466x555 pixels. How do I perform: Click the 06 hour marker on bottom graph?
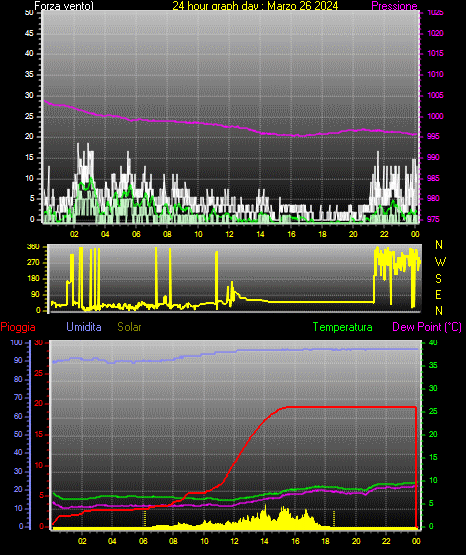143,541
